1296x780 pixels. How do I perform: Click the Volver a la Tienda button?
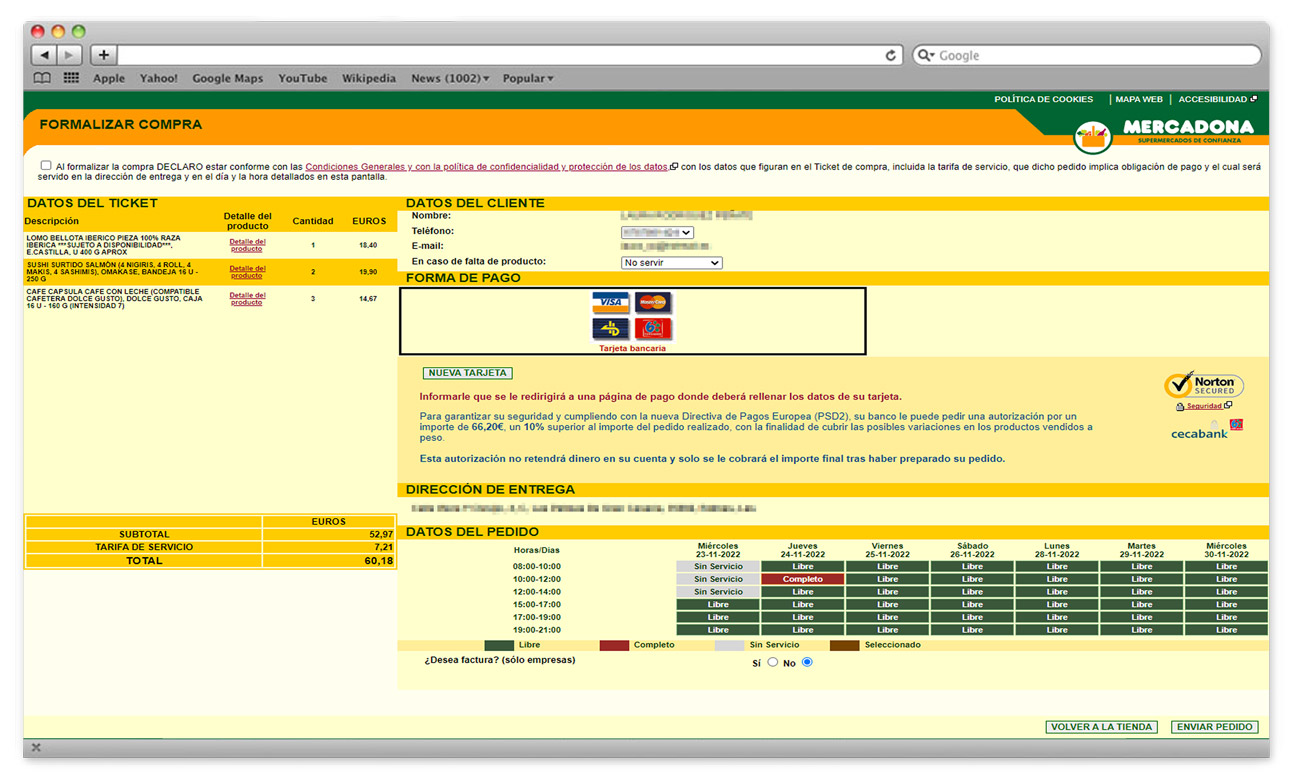pyautogui.click(x=1102, y=727)
